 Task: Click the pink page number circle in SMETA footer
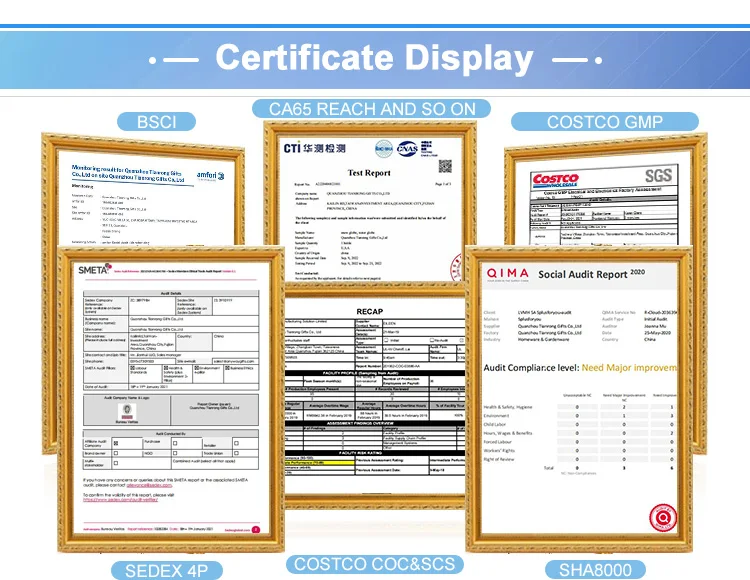pyautogui.click(x=256, y=529)
